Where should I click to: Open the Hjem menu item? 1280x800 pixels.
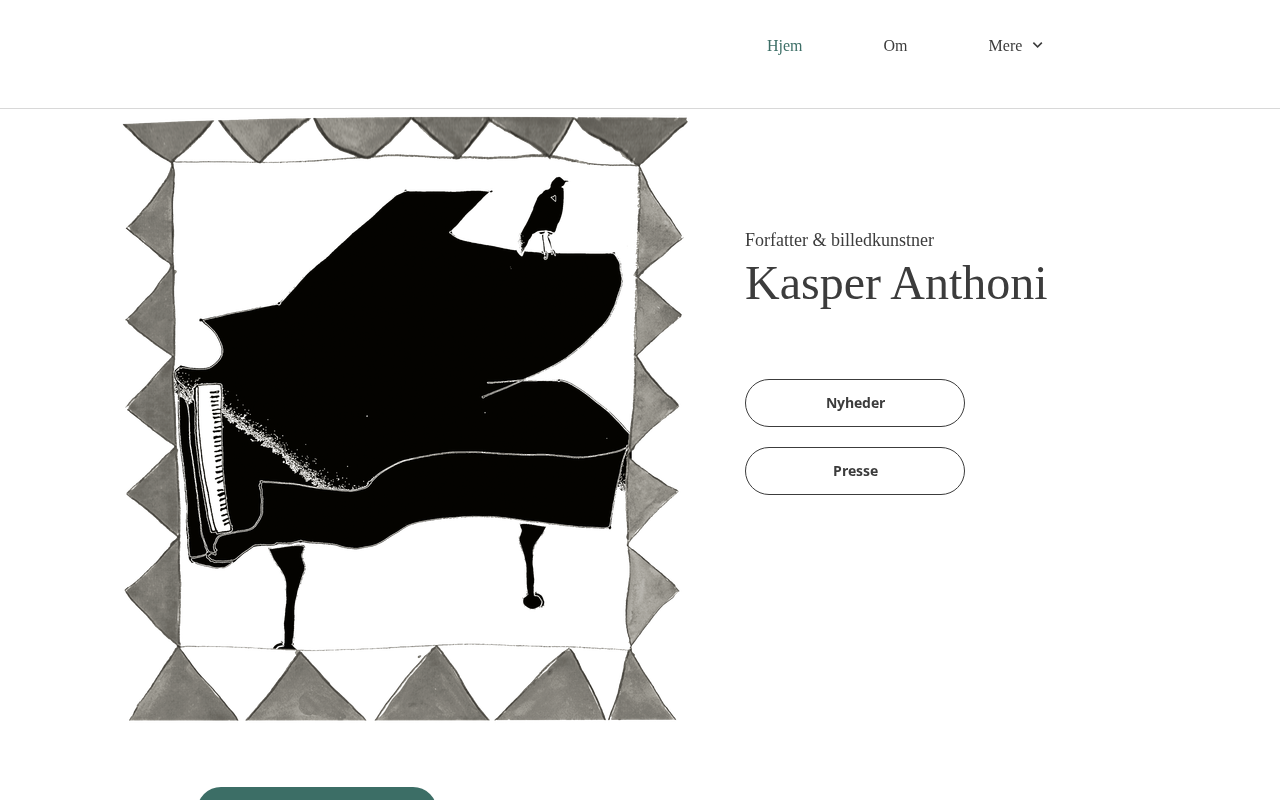click(784, 45)
